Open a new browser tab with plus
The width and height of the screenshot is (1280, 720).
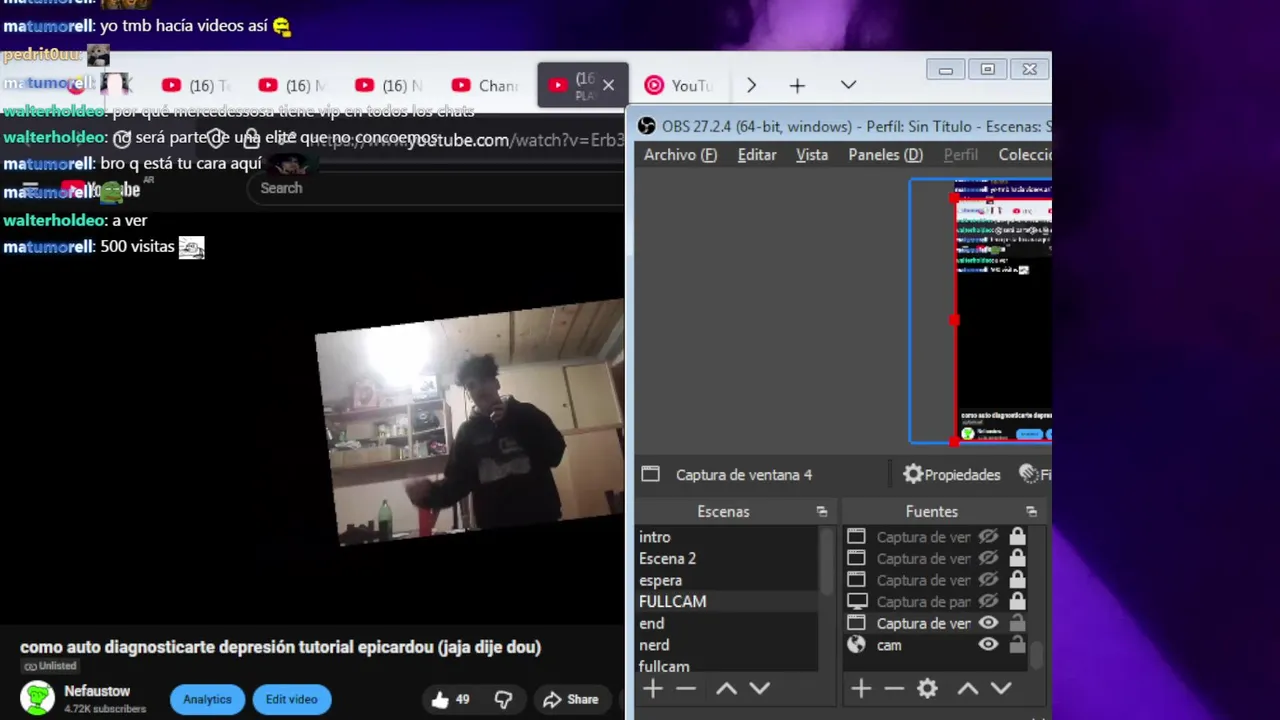coord(797,86)
